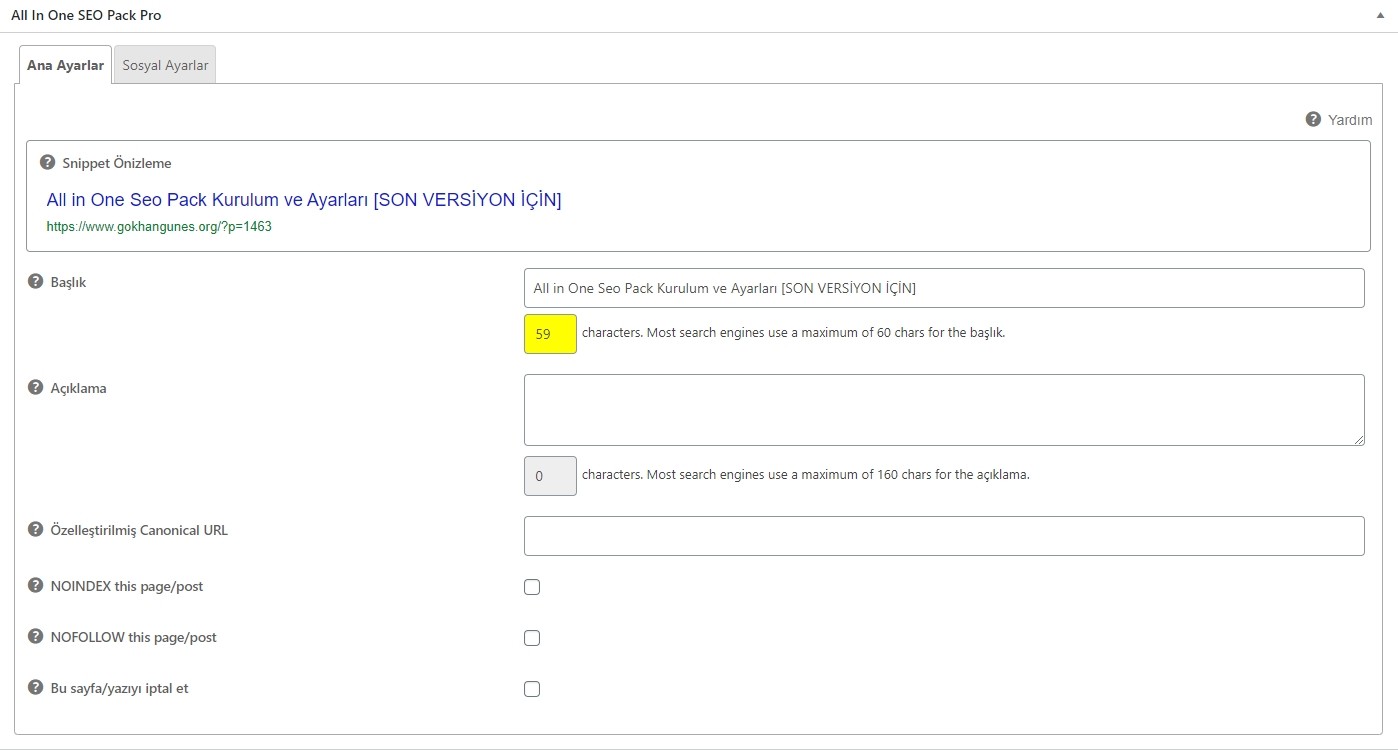Switch to the Ana Ayarlar tab

click(x=65, y=65)
